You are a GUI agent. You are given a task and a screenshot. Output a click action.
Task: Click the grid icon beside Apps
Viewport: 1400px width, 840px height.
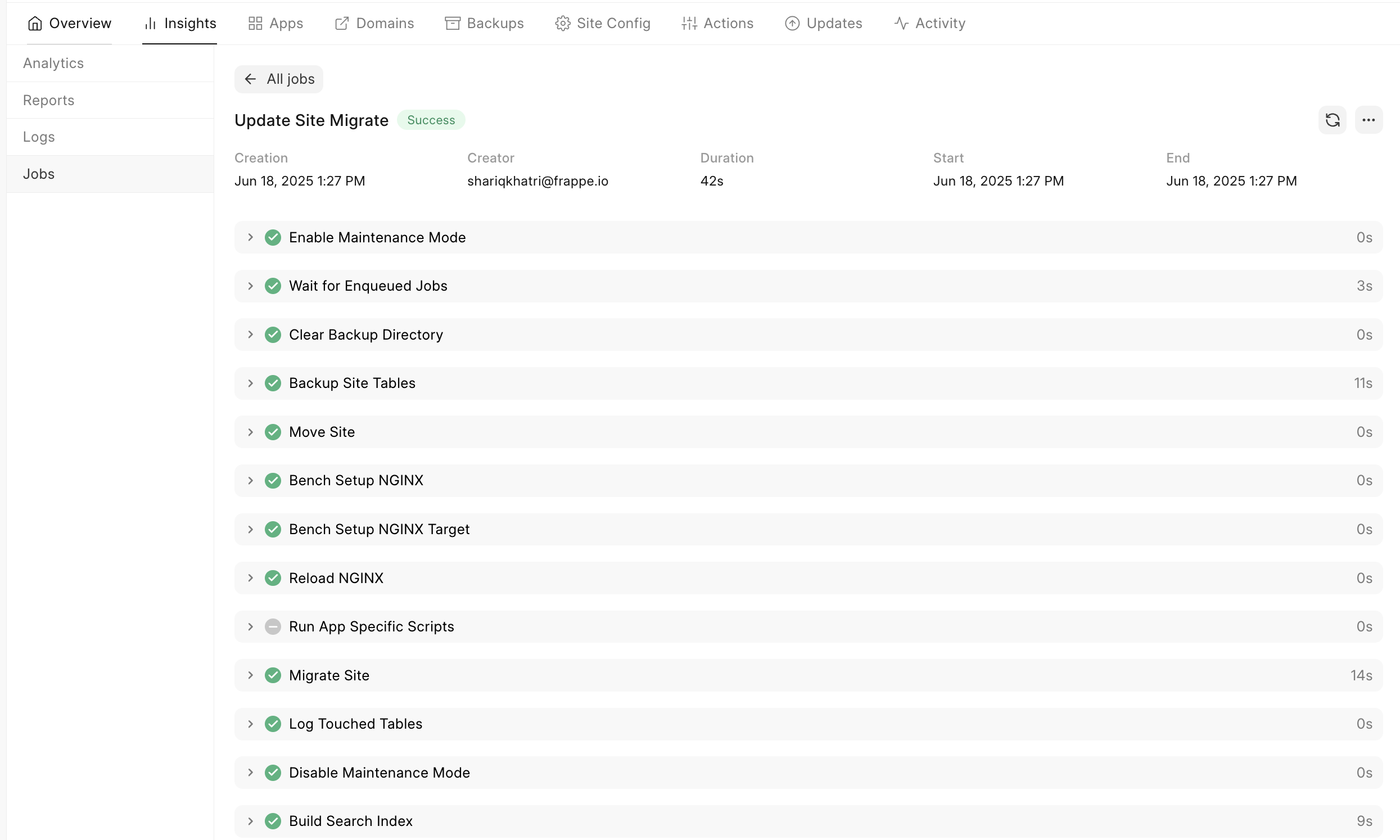pos(255,23)
